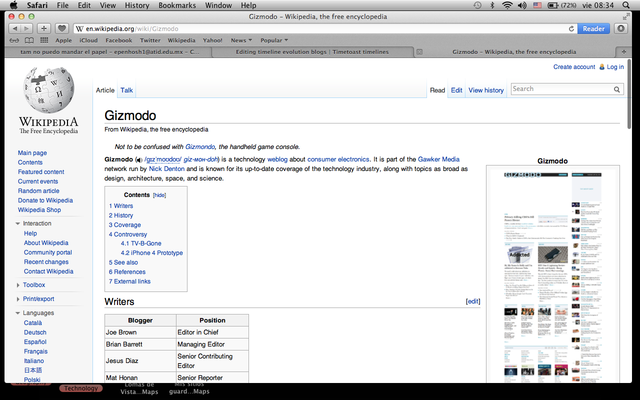Open the Reading List glasses icon

pyautogui.click(x=14, y=40)
